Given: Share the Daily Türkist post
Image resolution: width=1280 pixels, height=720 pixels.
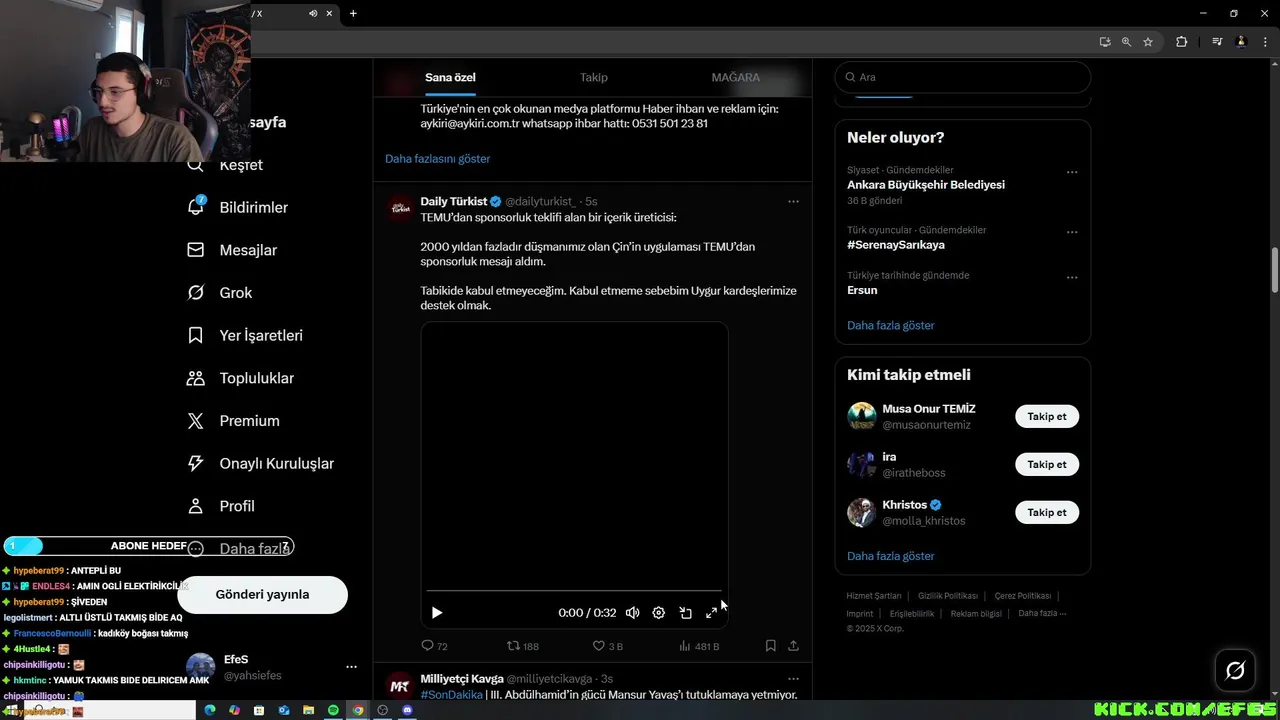Looking at the screenshot, I should tap(793, 646).
